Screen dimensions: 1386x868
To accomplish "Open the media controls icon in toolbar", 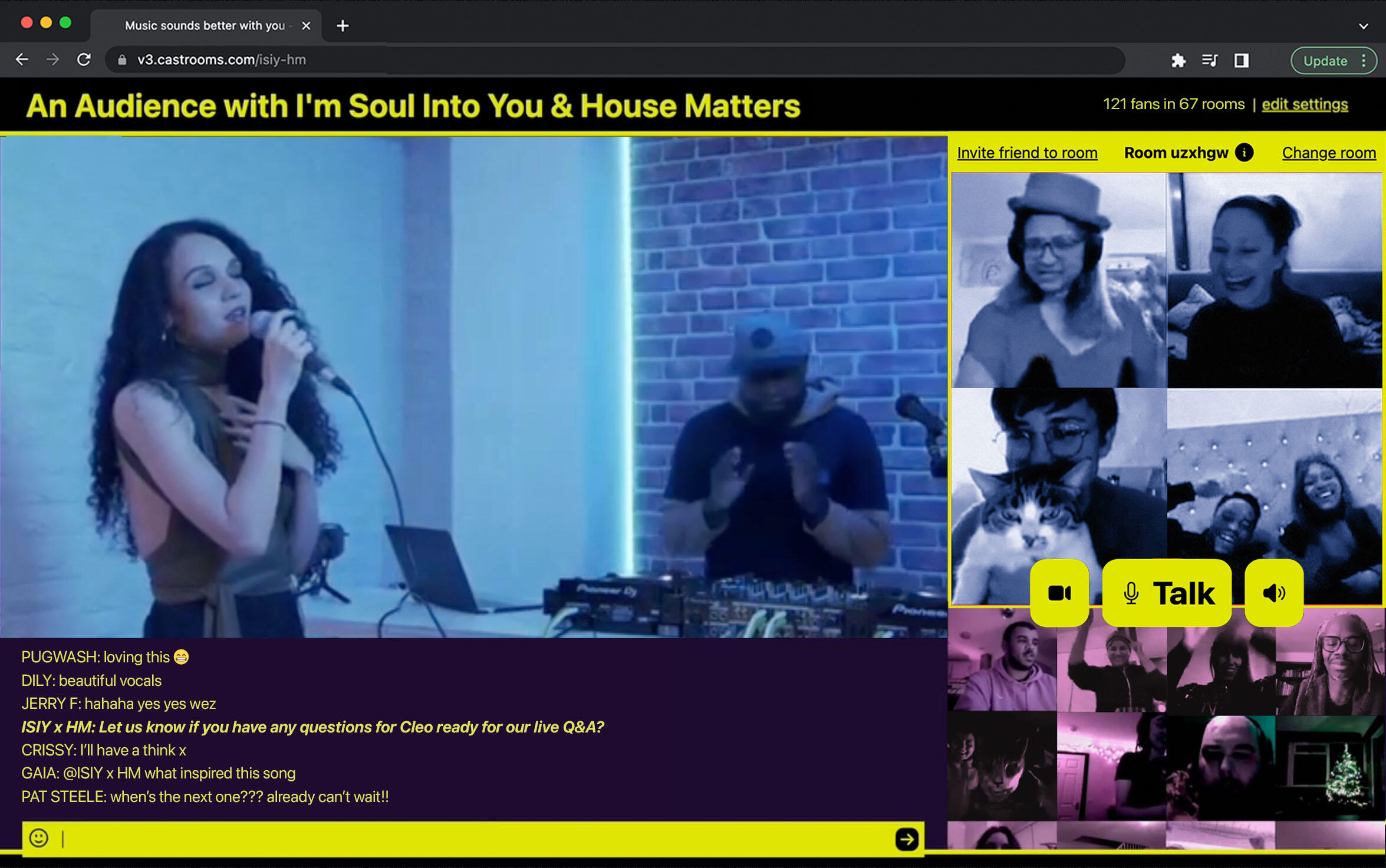I will pyautogui.click(x=1210, y=60).
